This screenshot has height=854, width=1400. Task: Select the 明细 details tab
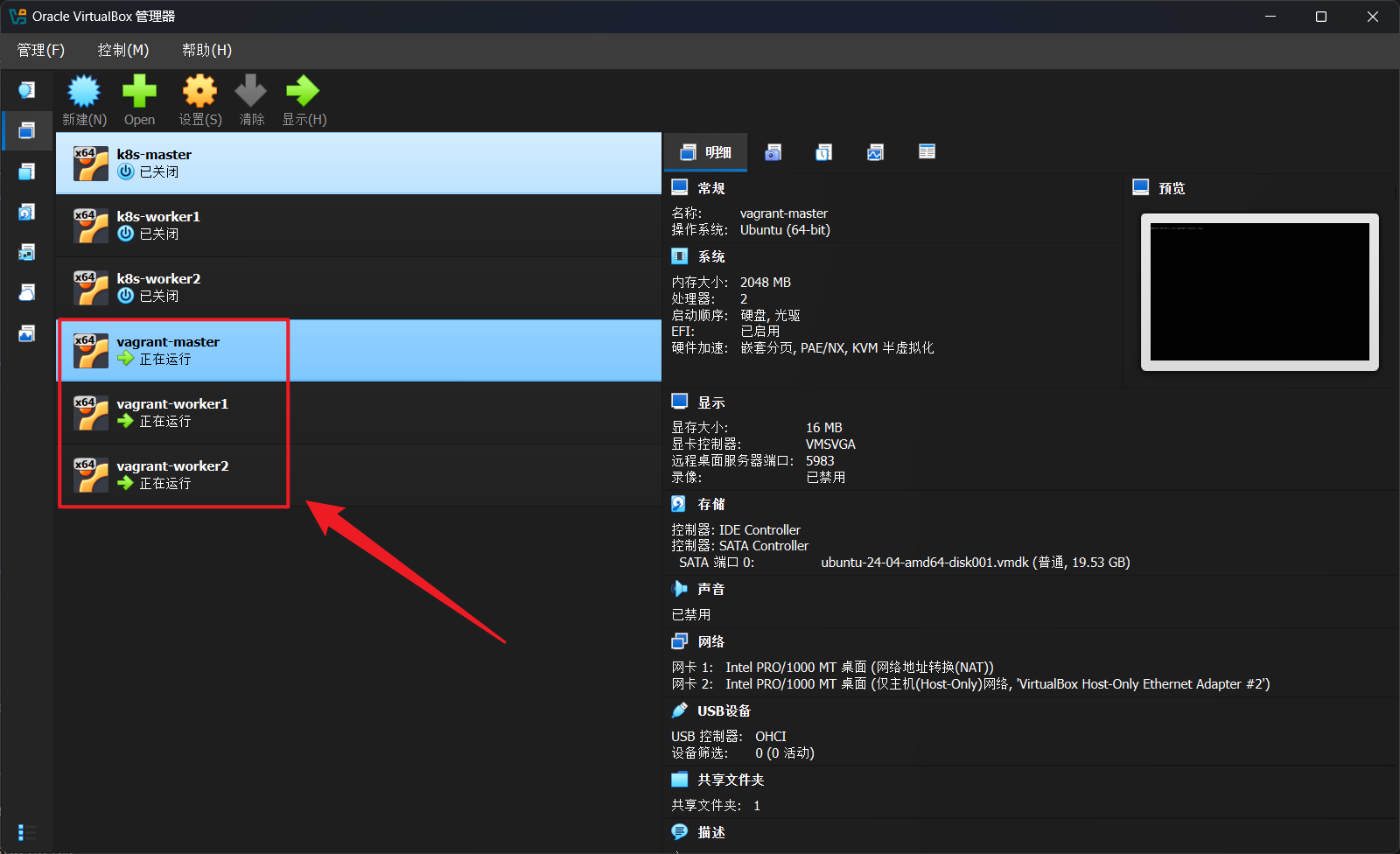706,152
